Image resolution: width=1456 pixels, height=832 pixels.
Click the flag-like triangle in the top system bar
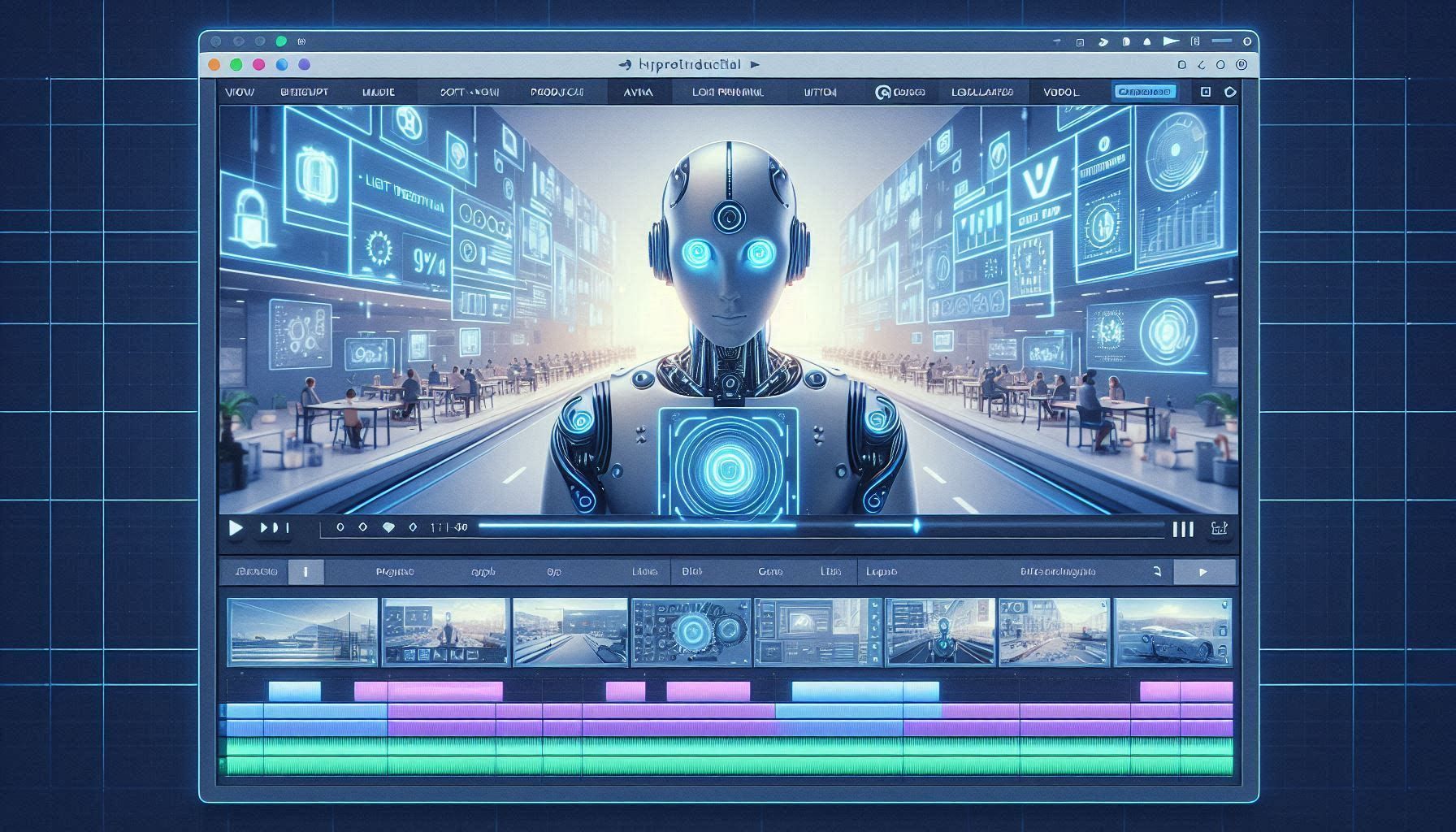click(x=1170, y=41)
